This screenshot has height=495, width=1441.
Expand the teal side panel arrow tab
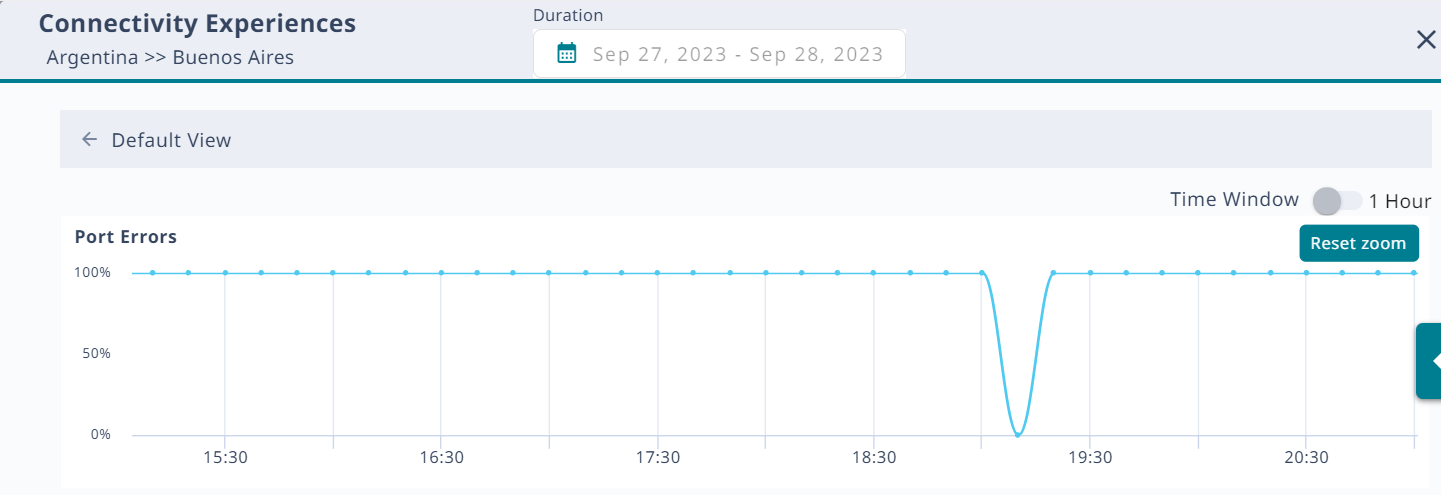[x=1431, y=361]
